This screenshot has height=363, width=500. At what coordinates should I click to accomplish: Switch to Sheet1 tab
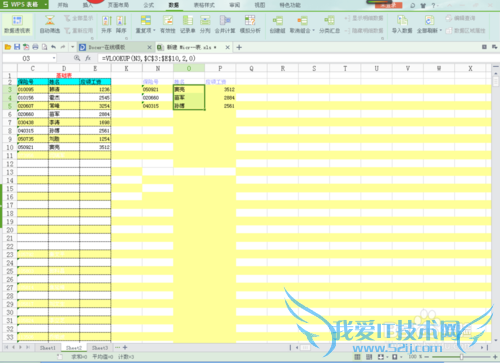[x=48, y=348]
